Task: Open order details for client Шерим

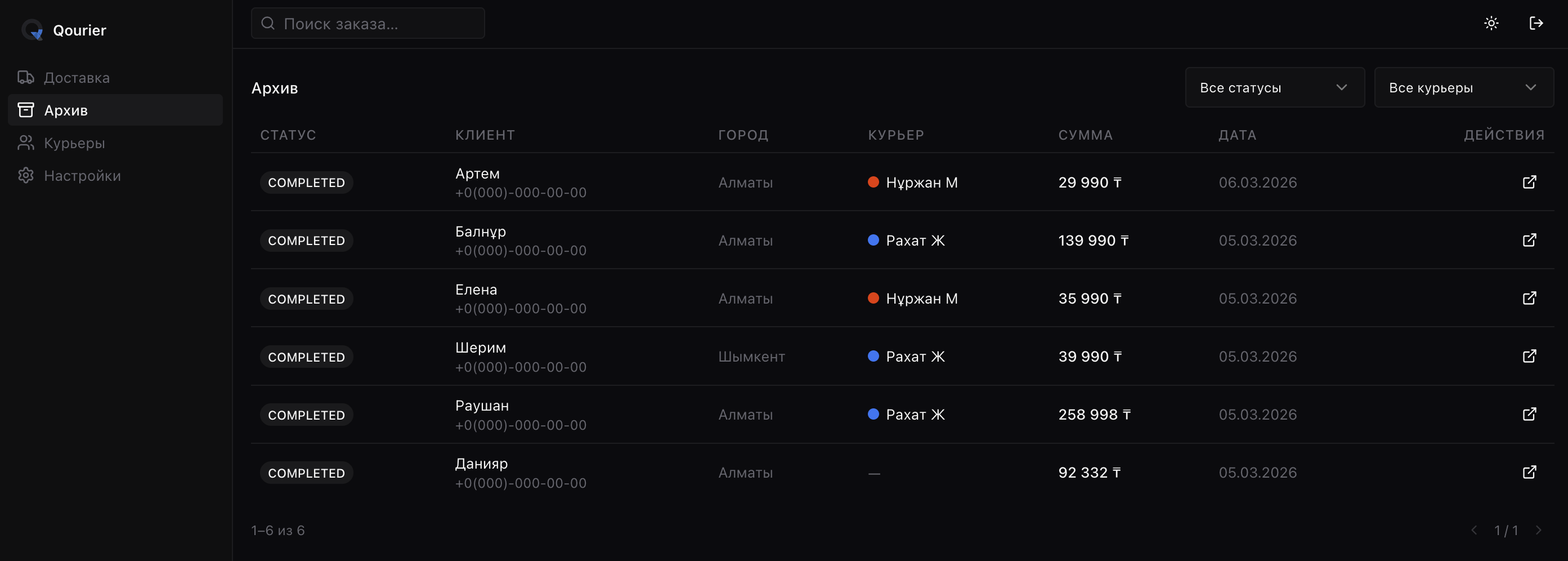Action: (x=1529, y=357)
